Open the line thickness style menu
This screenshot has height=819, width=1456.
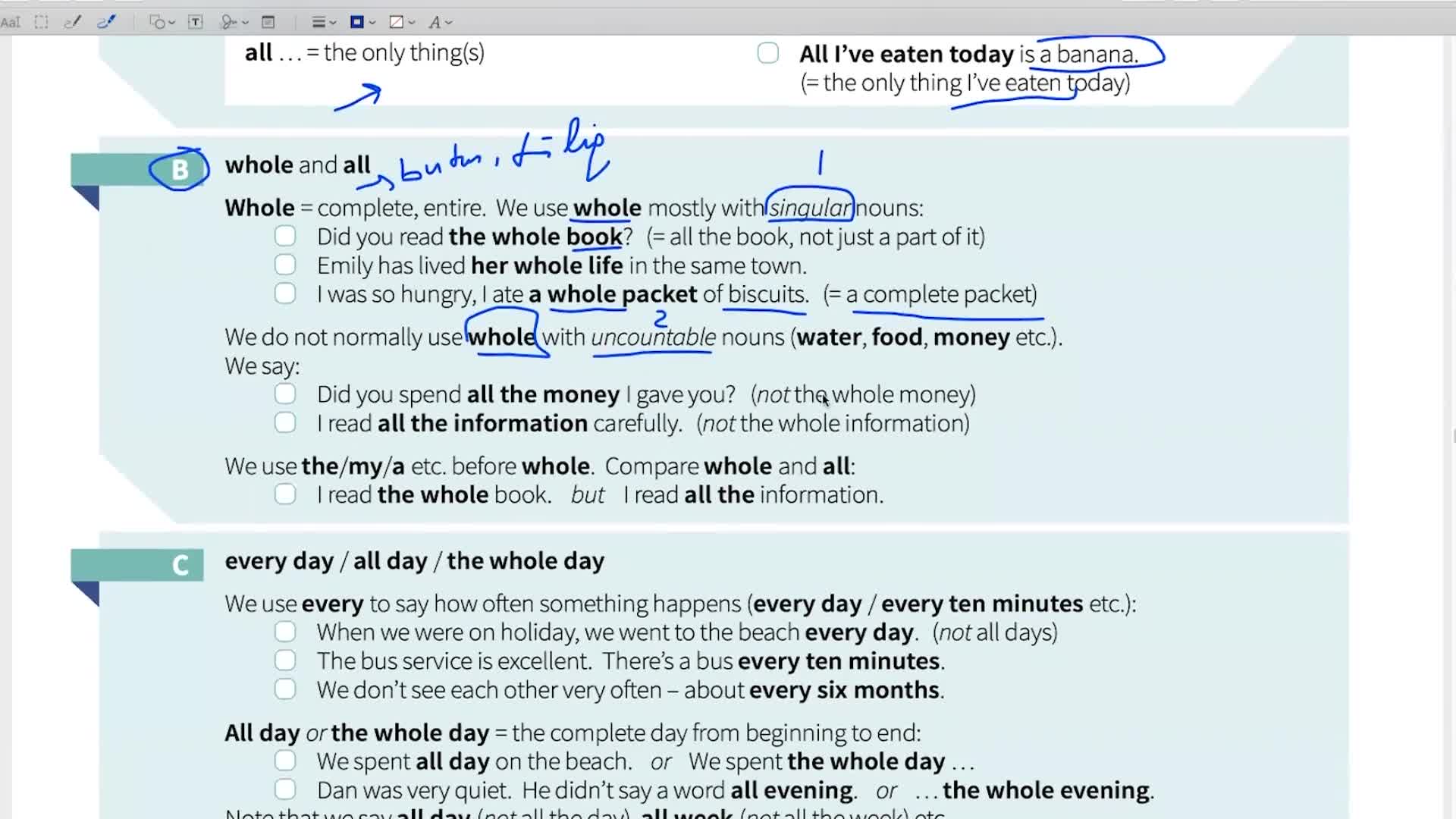pyautogui.click(x=324, y=22)
